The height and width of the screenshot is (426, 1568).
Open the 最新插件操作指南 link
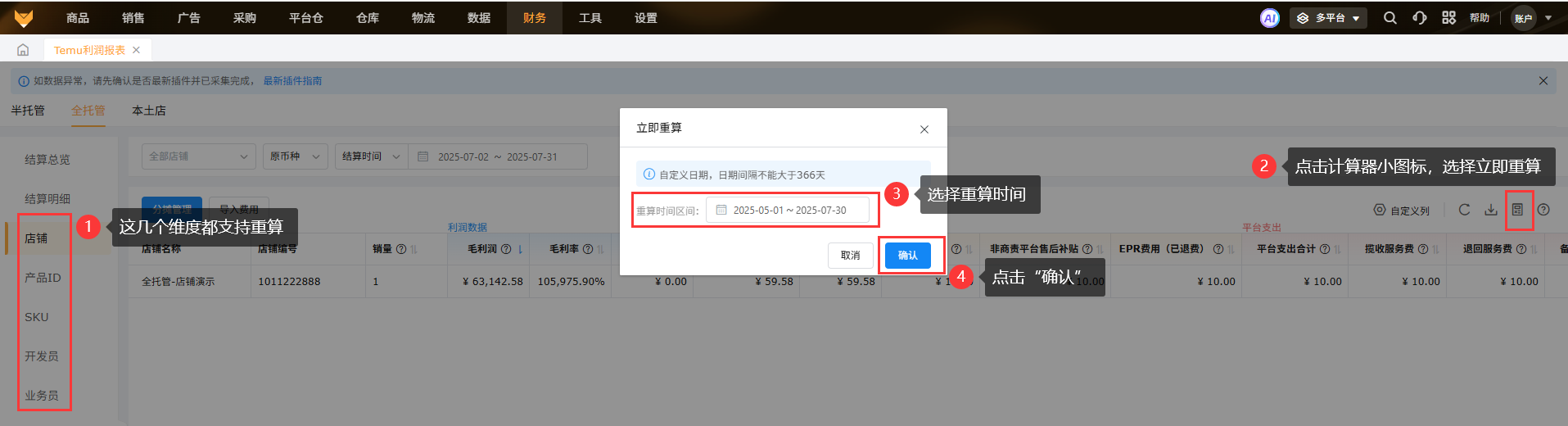(292, 81)
